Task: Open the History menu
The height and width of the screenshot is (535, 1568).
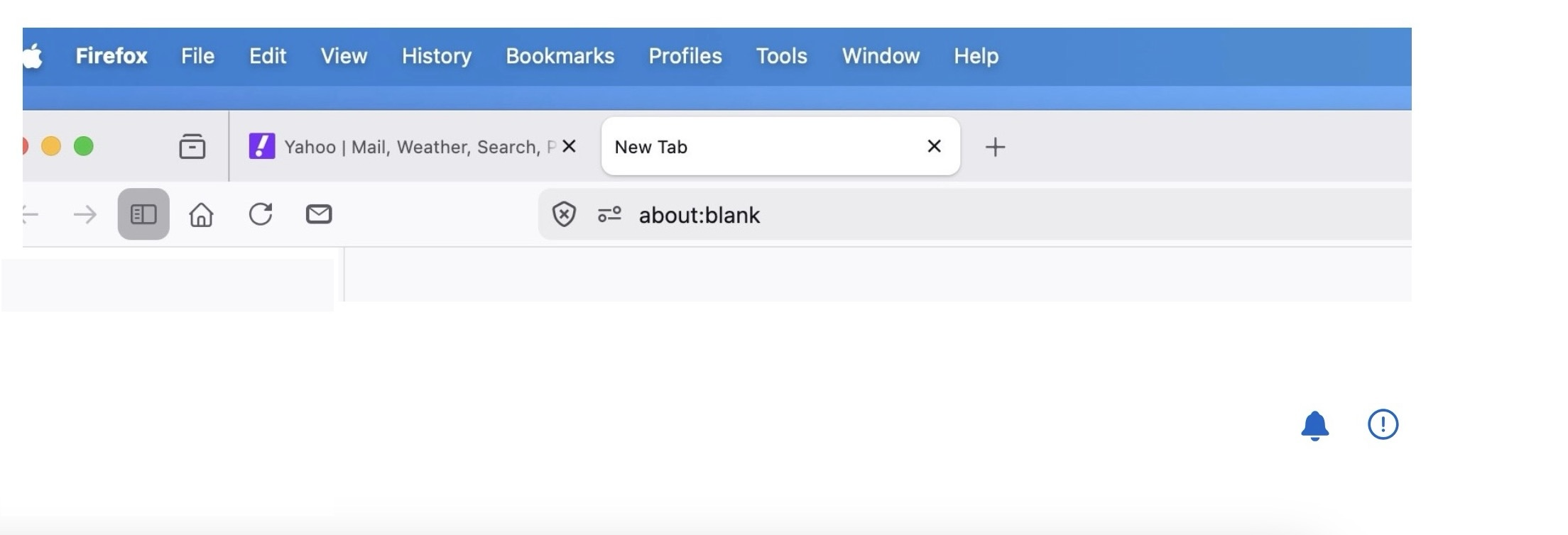Action: pyautogui.click(x=436, y=56)
